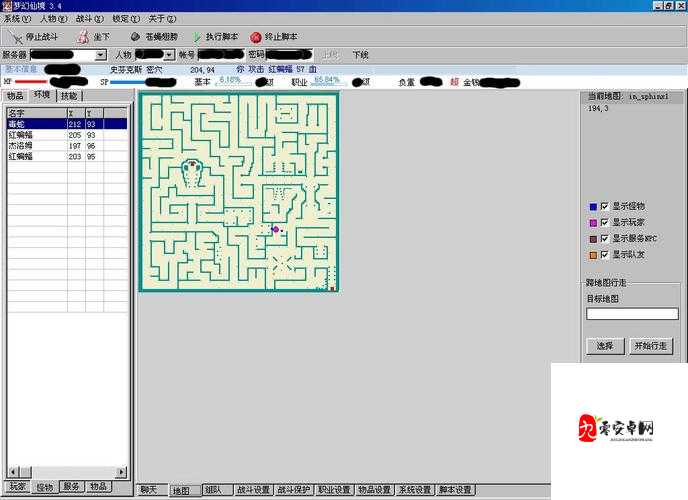
Task: Click the blue monster color swatch
Action: coord(592,206)
